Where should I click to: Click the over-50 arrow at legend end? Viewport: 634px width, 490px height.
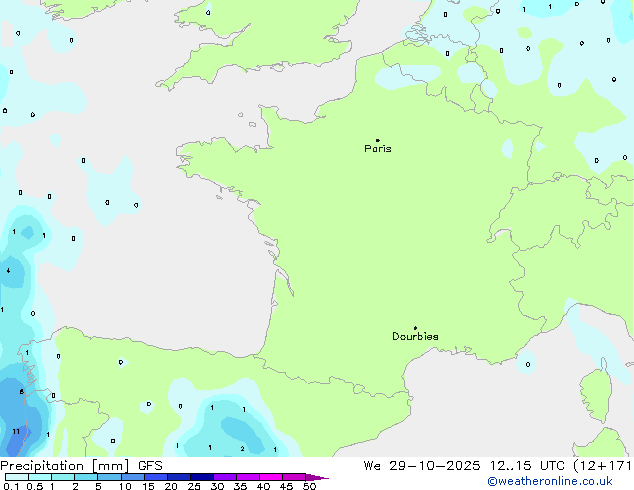317,477
